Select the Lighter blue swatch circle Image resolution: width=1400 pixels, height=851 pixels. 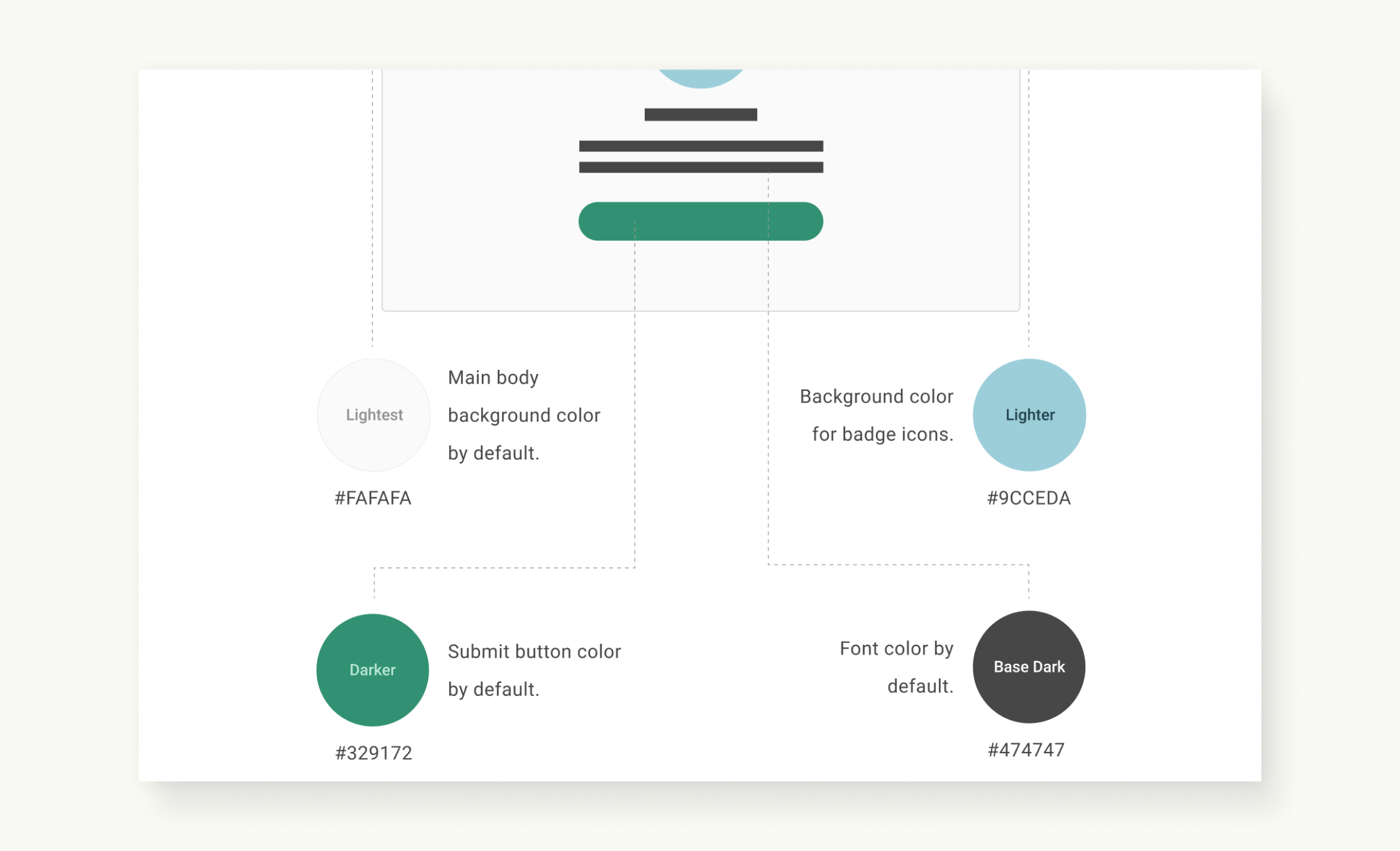(1029, 415)
